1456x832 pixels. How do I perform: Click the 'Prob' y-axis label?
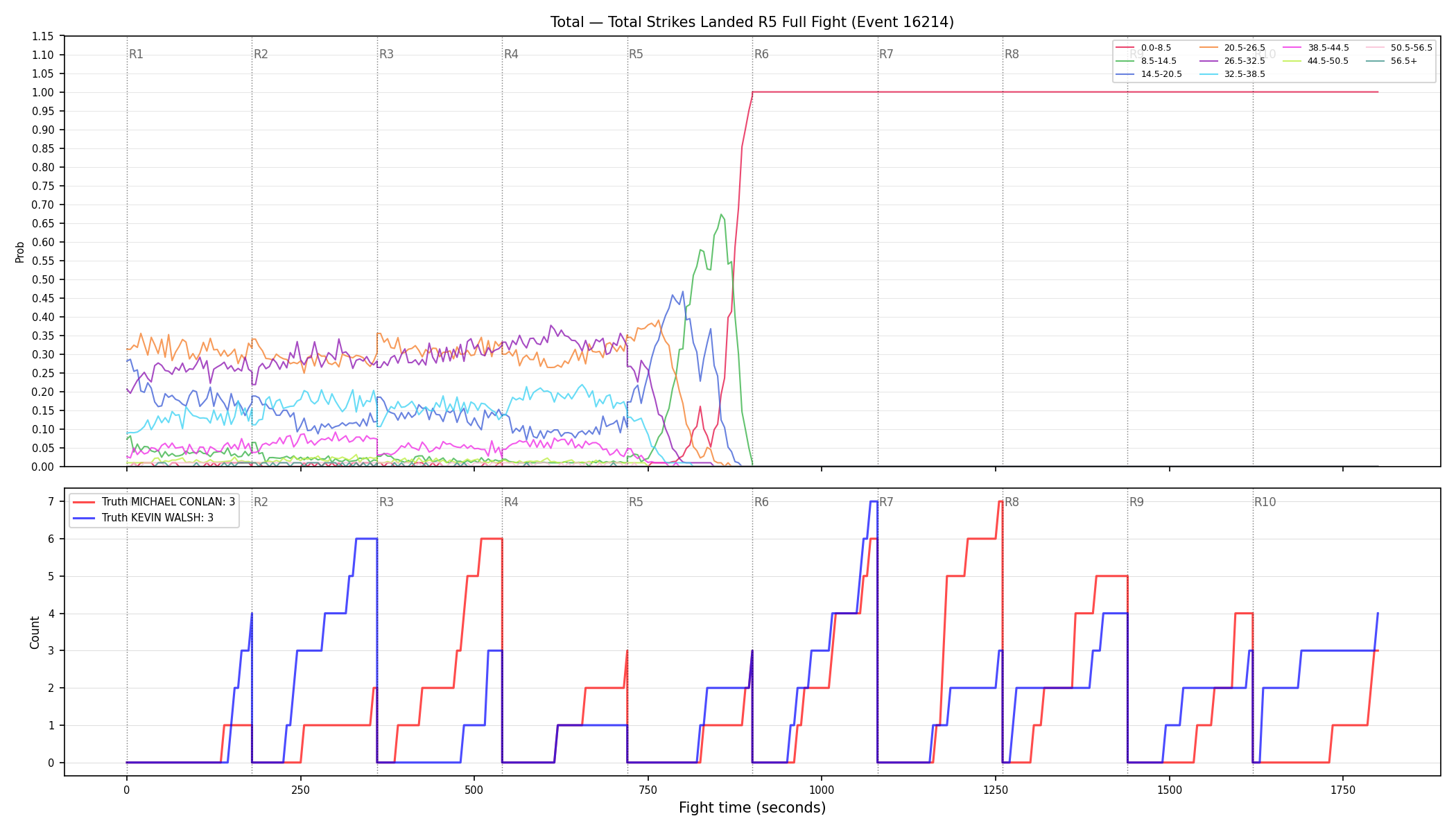point(20,252)
